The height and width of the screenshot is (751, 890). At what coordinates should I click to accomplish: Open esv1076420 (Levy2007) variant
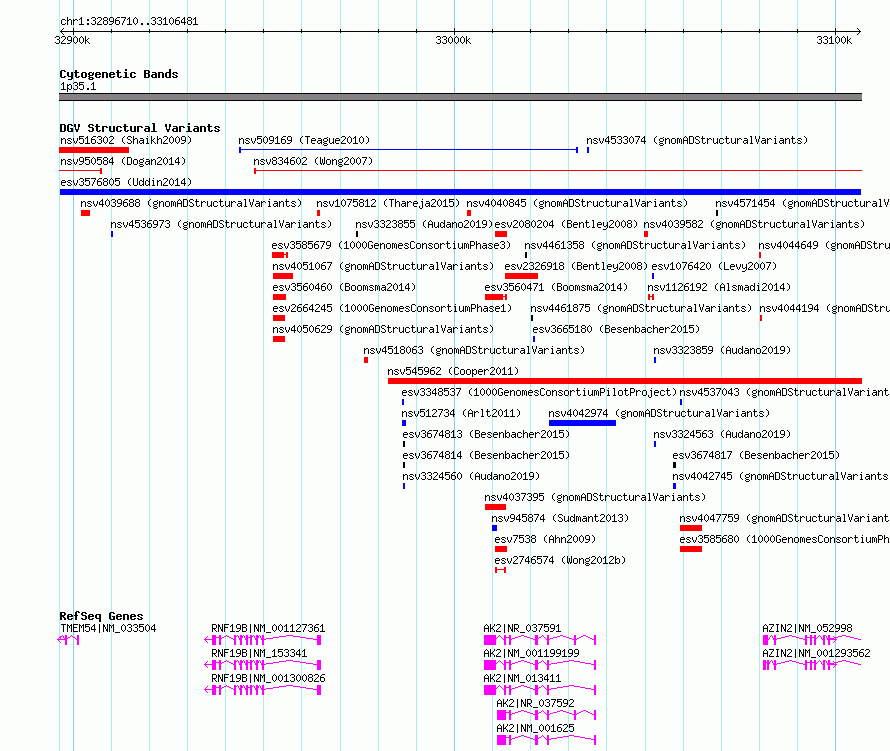coord(714,266)
